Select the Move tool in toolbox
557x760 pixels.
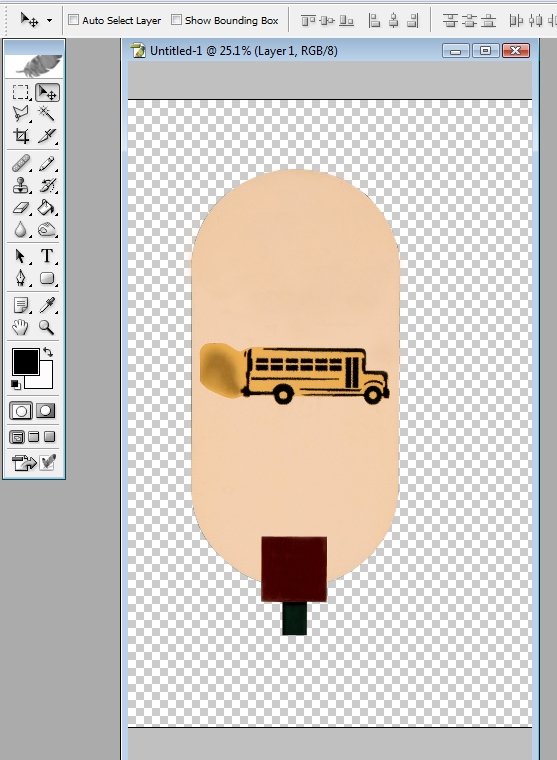click(x=47, y=92)
